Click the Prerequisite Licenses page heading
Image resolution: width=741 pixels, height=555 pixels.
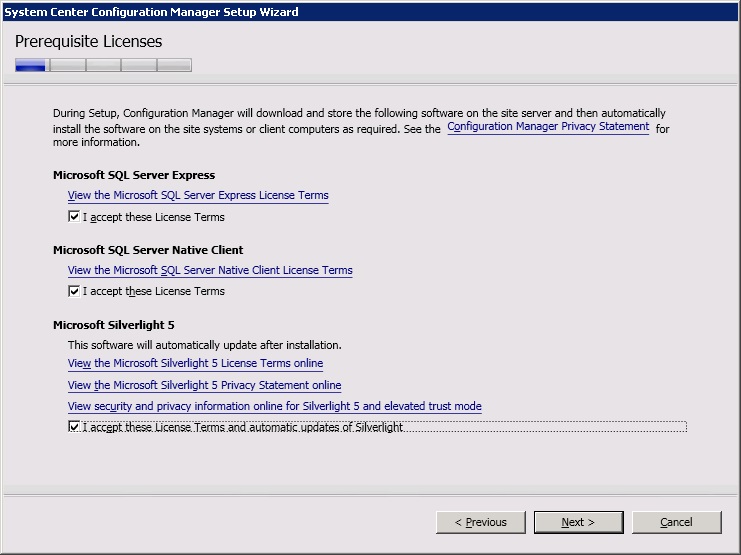(x=88, y=41)
